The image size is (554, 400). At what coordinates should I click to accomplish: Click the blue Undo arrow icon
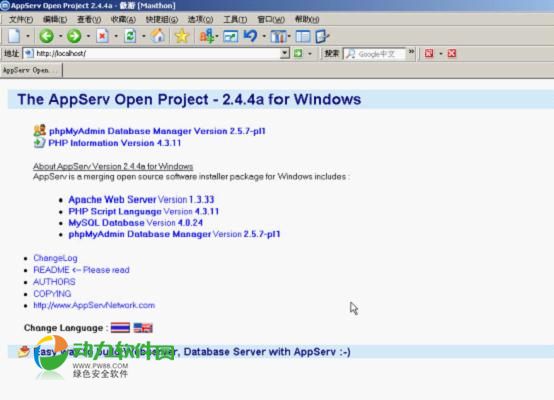click(251, 36)
